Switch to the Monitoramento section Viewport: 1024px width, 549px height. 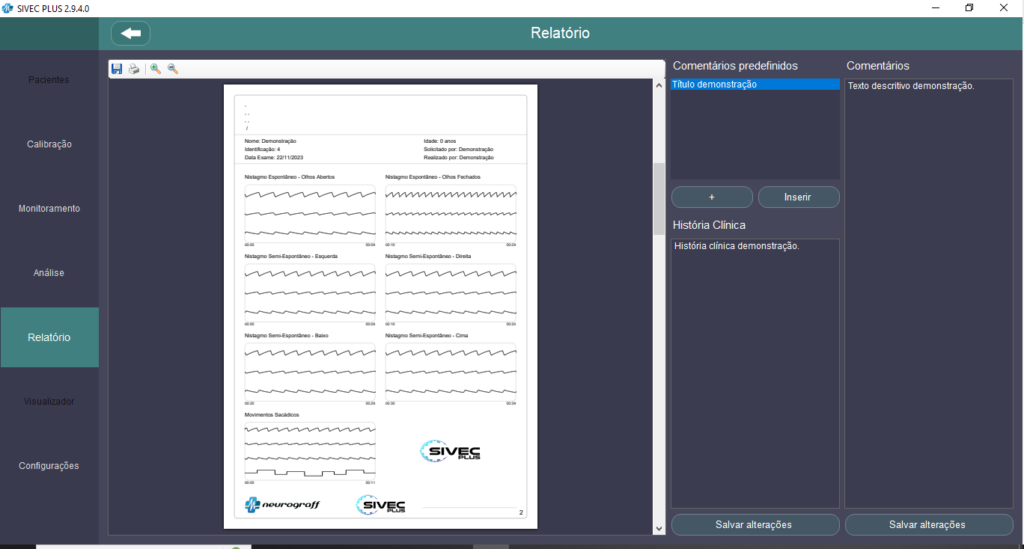click(49, 209)
